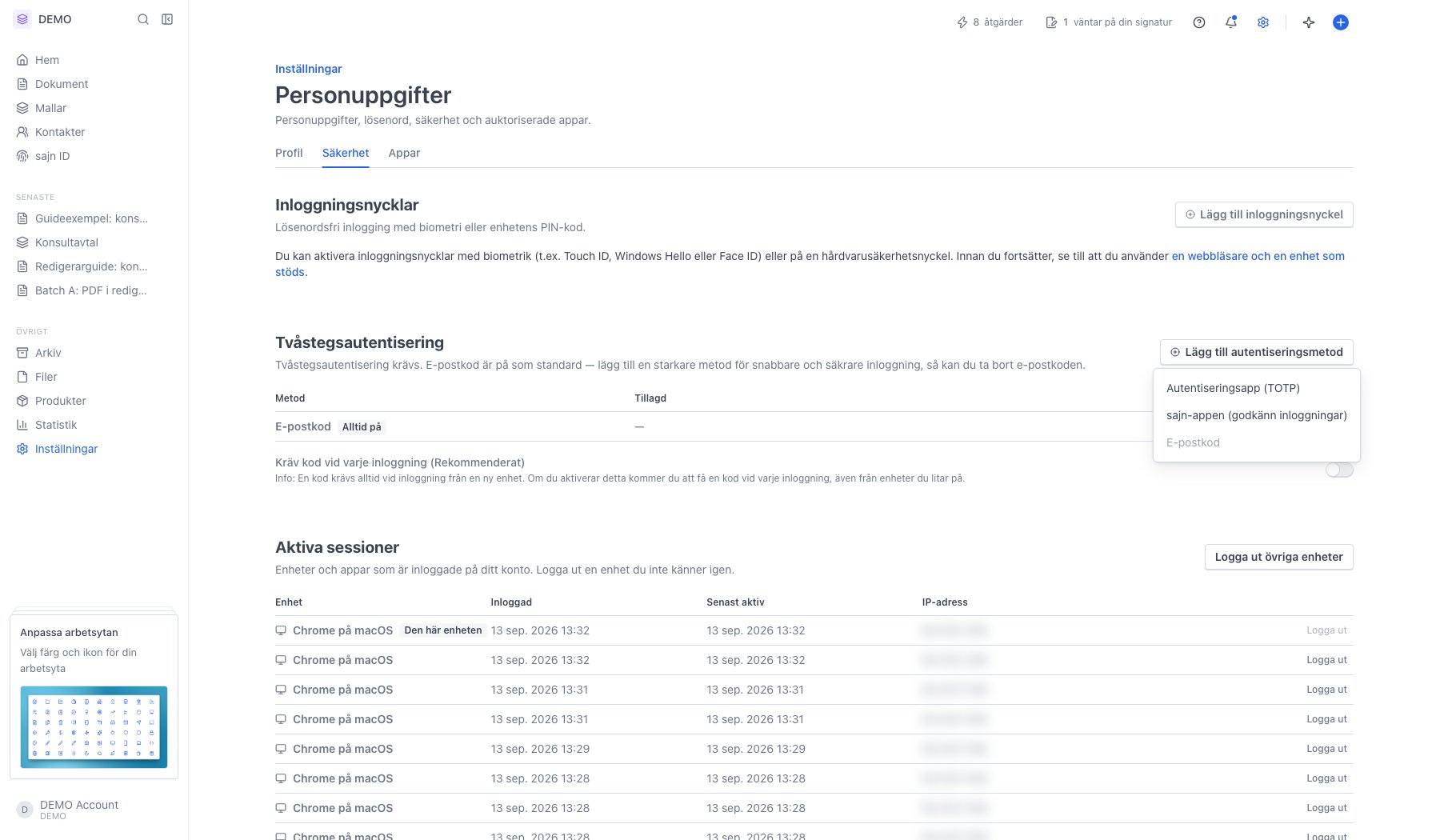Click the search icon in the sidebar

[x=143, y=19]
